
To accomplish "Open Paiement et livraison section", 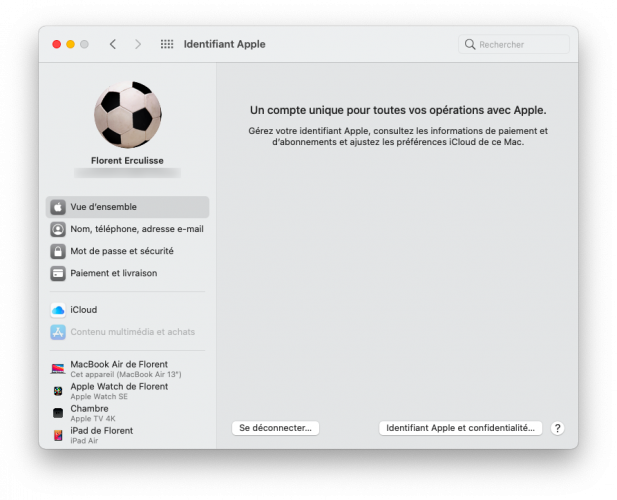I will pyautogui.click(x=127, y=273).
